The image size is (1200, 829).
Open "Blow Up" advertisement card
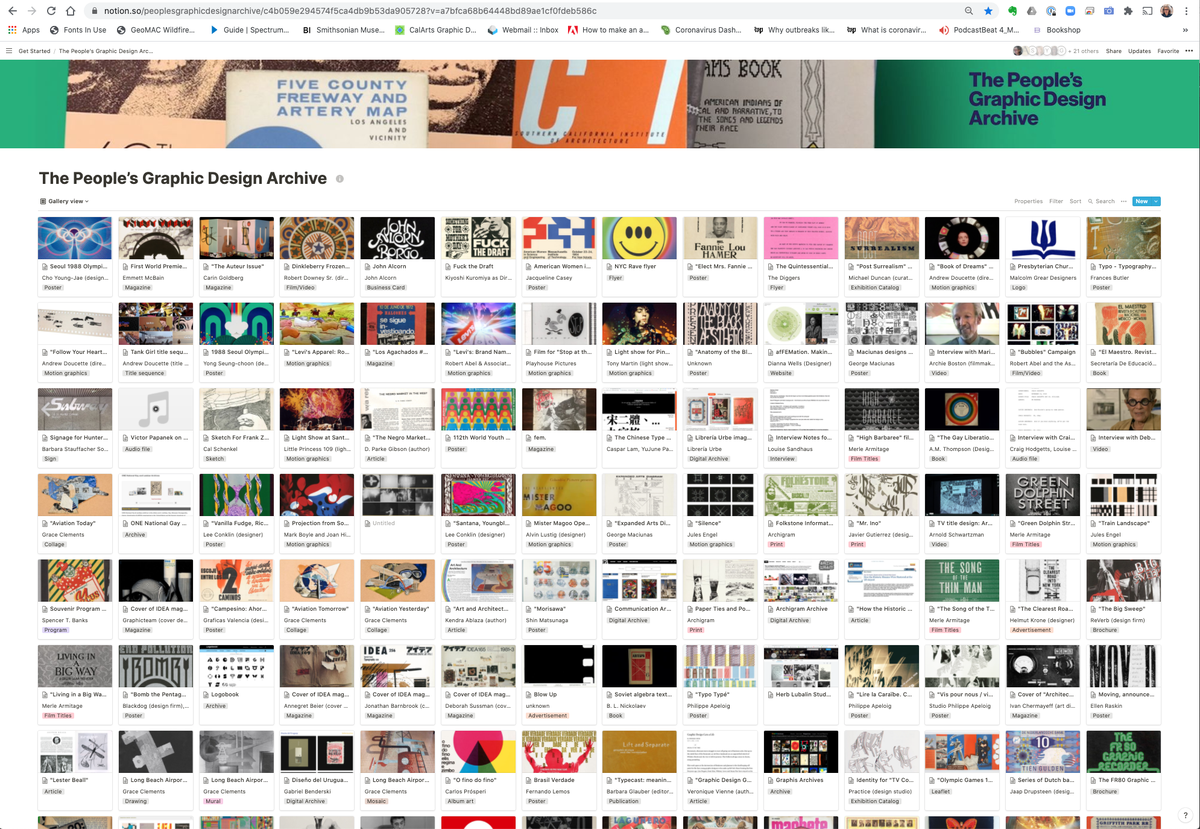559,684
